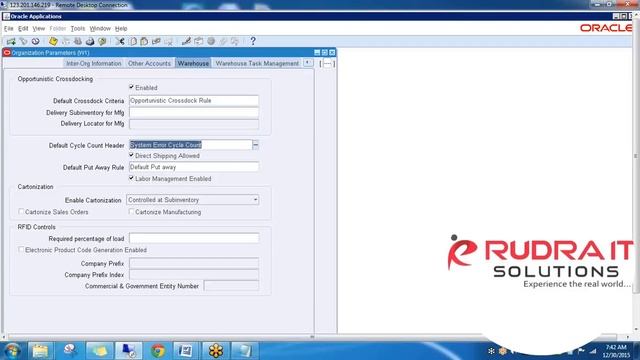Image resolution: width=640 pixels, height=360 pixels.
Task: Open the Edit menu
Action: [x=23, y=28]
